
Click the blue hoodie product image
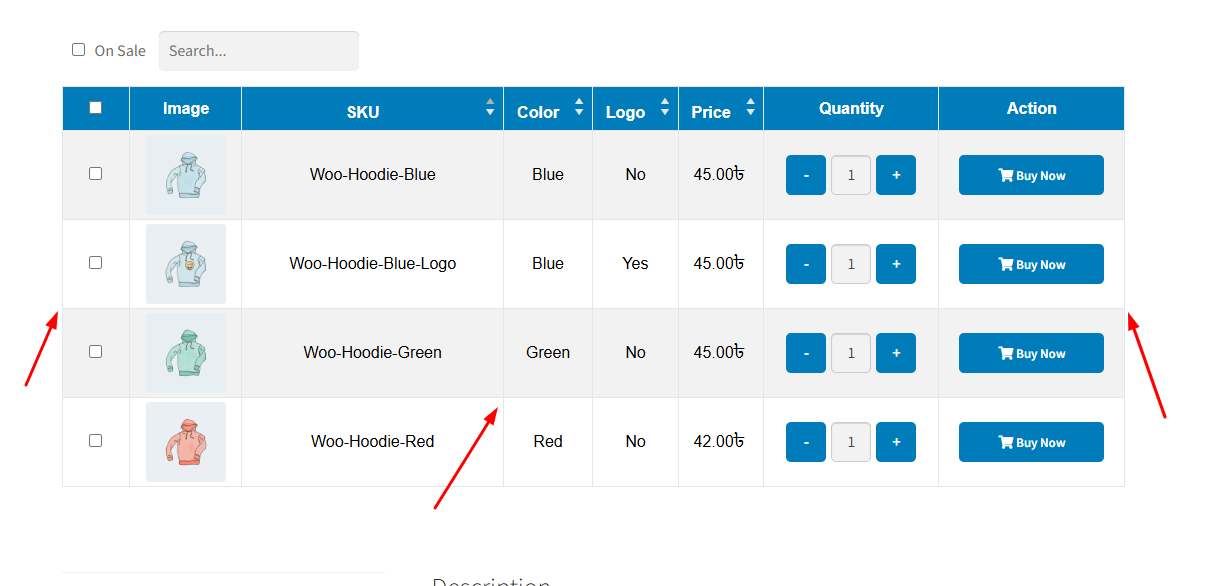point(185,175)
